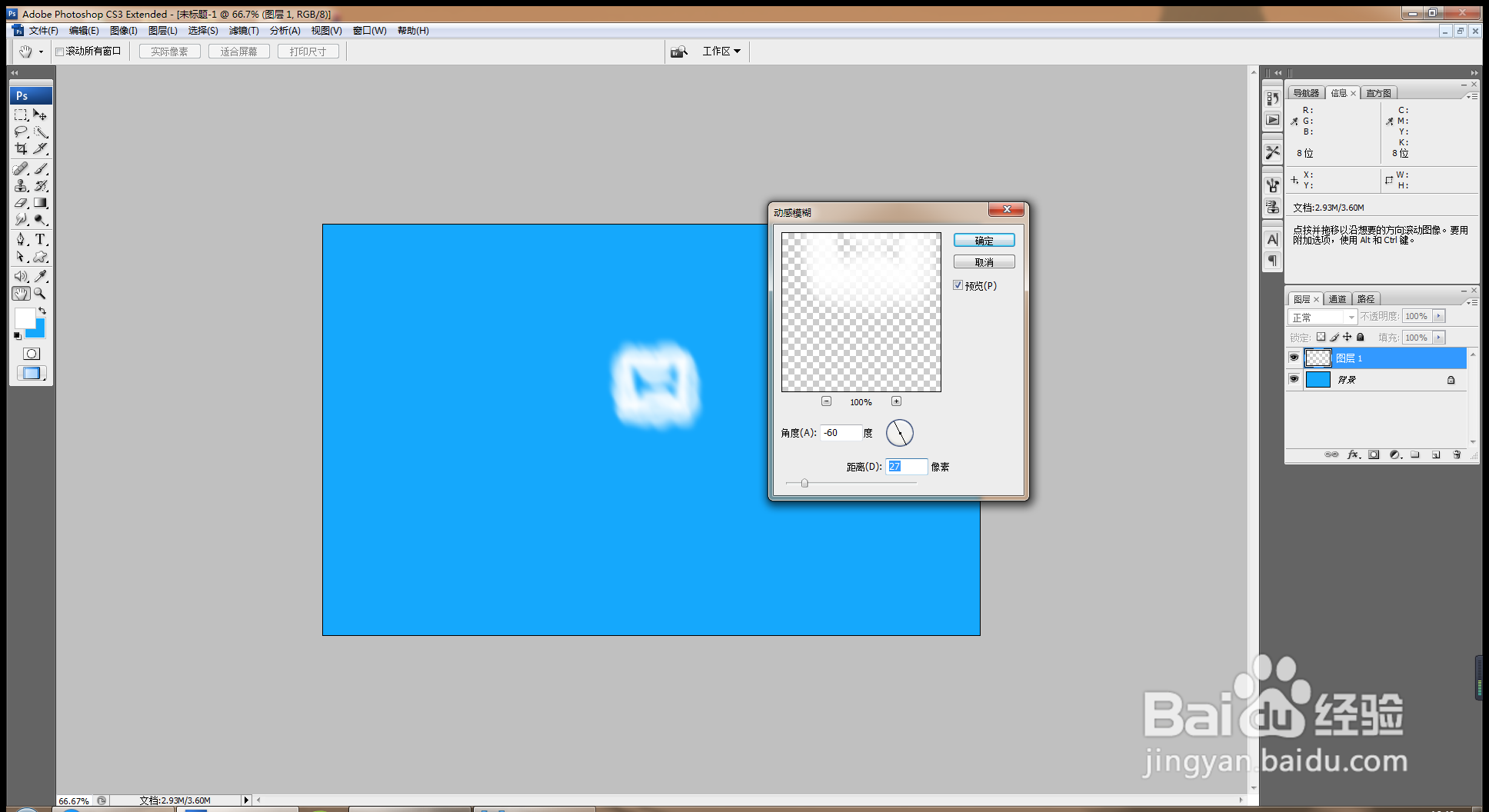Select the Gradient tool
Image resolution: width=1489 pixels, height=812 pixels.
pyautogui.click(x=41, y=203)
